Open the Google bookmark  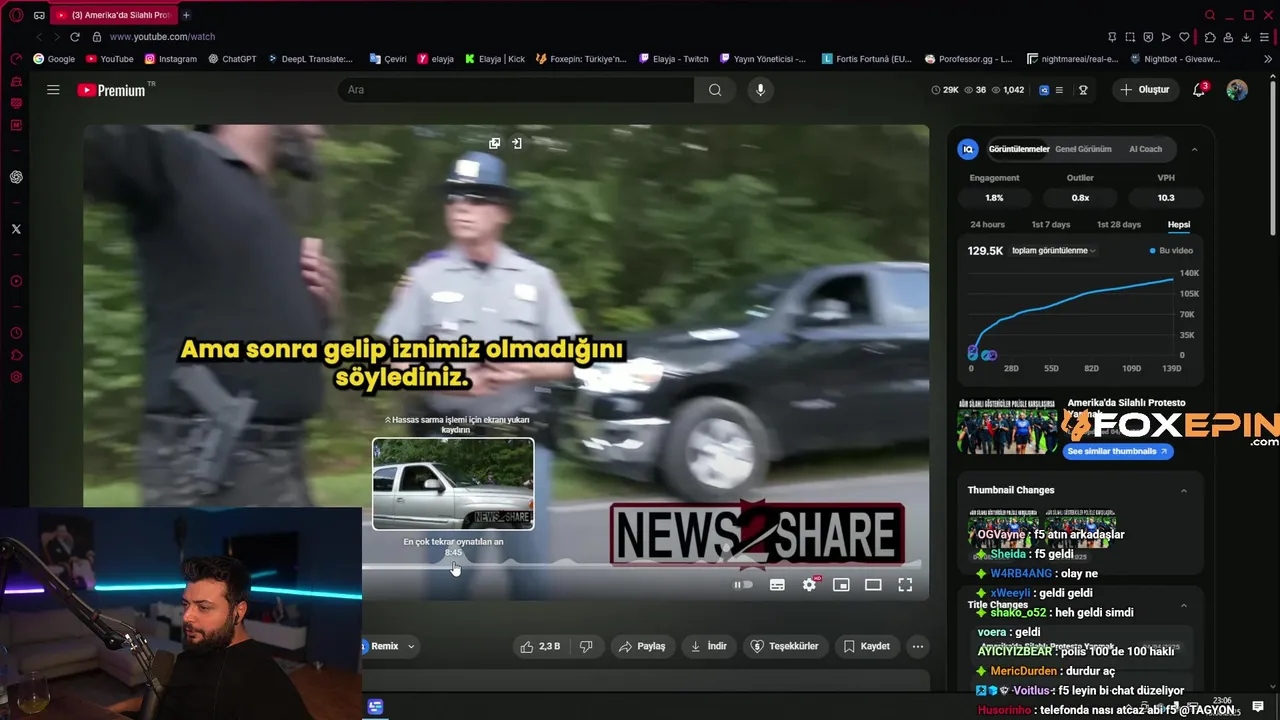pyautogui.click(x=54, y=59)
